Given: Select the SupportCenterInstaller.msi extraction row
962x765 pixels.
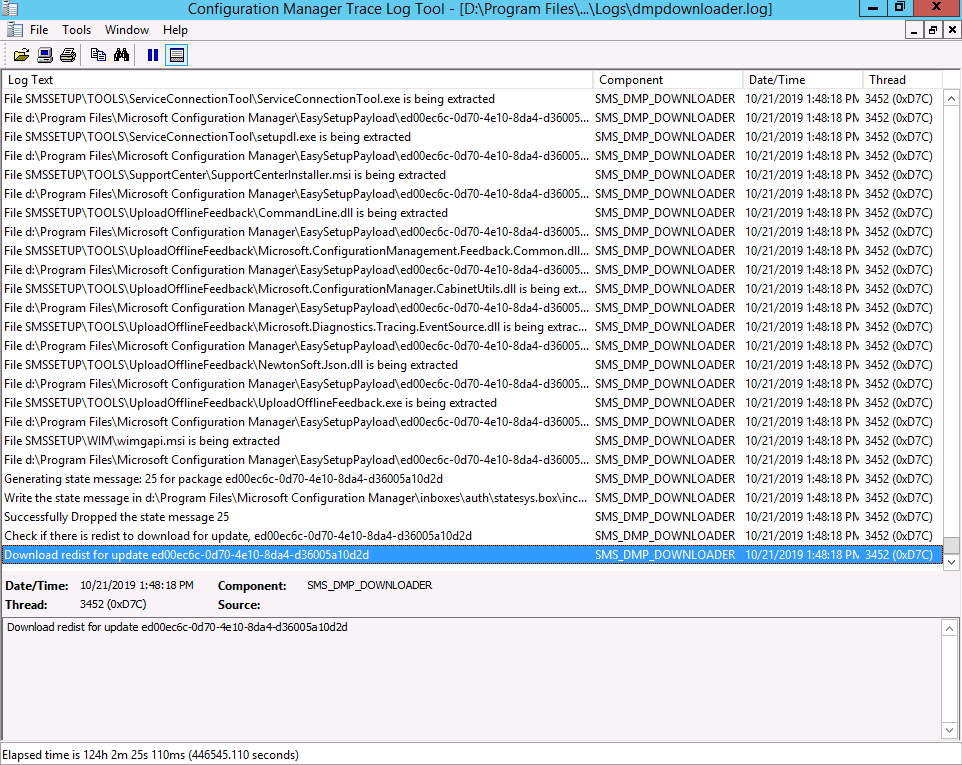Looking at the screenshot, I should click(472, 175).
